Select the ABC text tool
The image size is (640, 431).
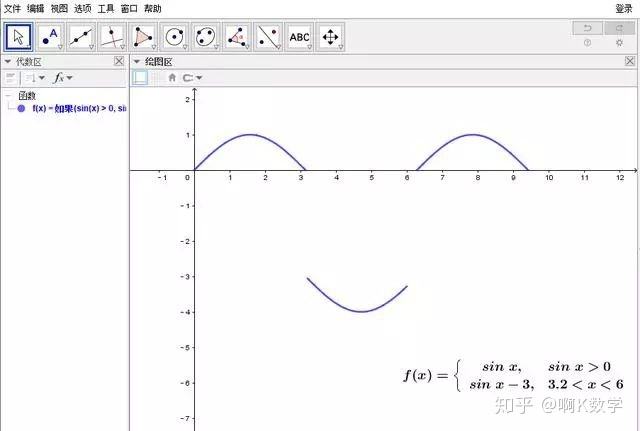pos(299,37)
